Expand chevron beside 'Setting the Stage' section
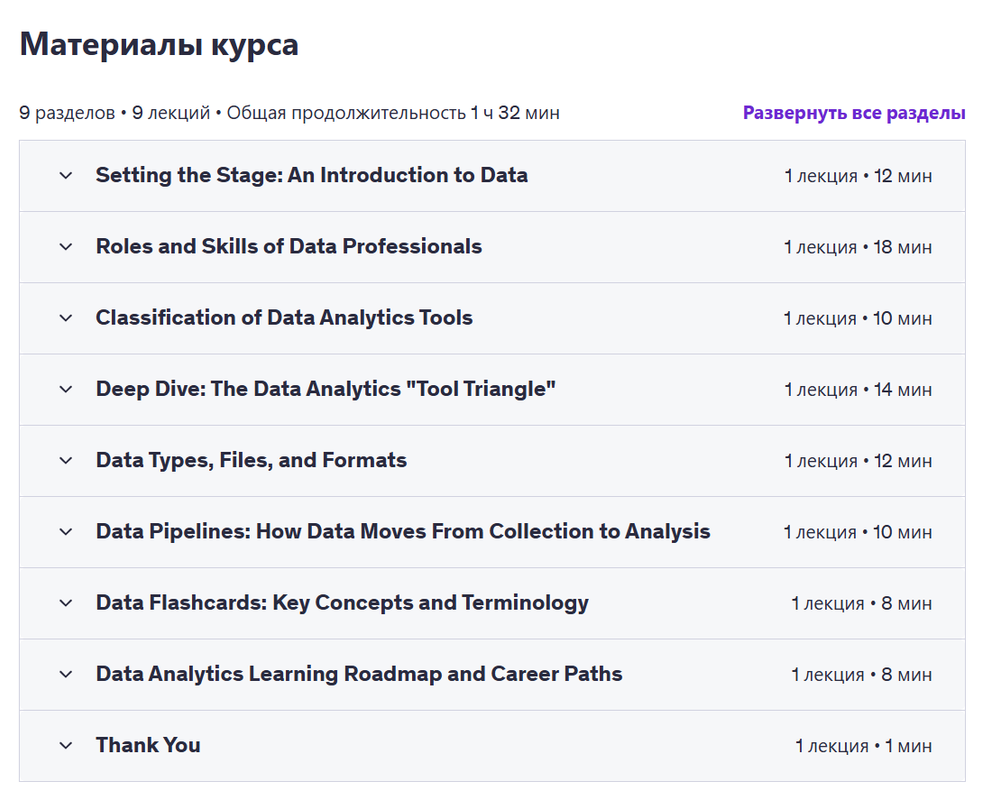 66,176
